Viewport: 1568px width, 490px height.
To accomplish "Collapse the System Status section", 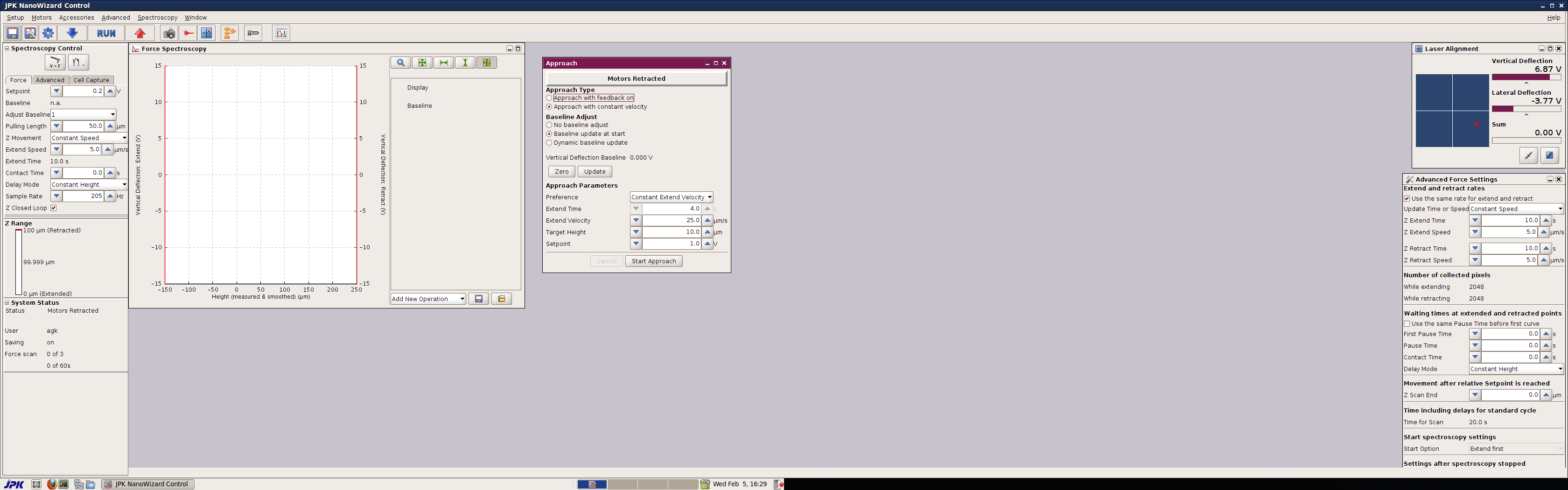I will 7,302.
